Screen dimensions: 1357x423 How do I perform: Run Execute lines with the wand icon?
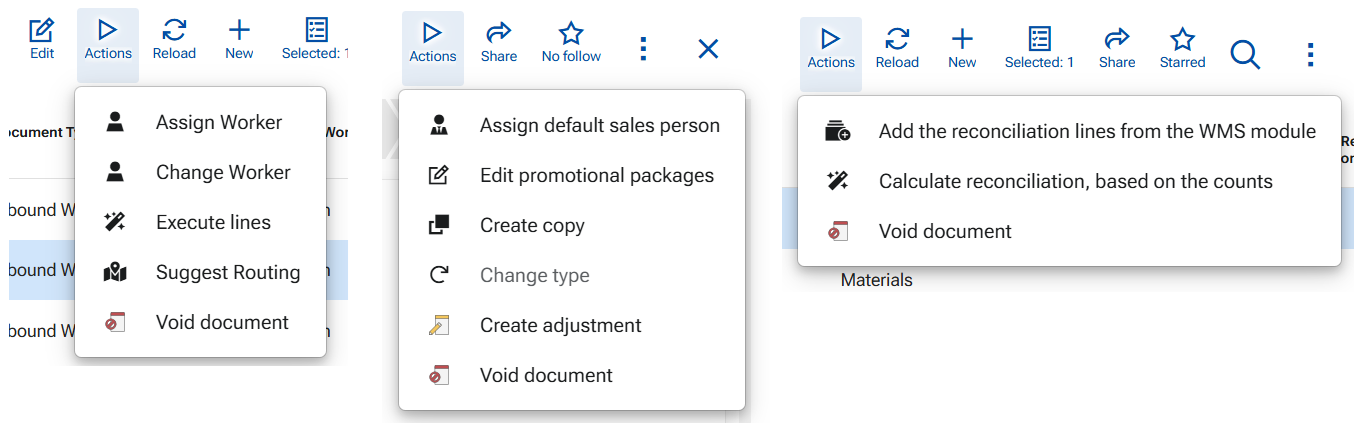coord(212,223)
